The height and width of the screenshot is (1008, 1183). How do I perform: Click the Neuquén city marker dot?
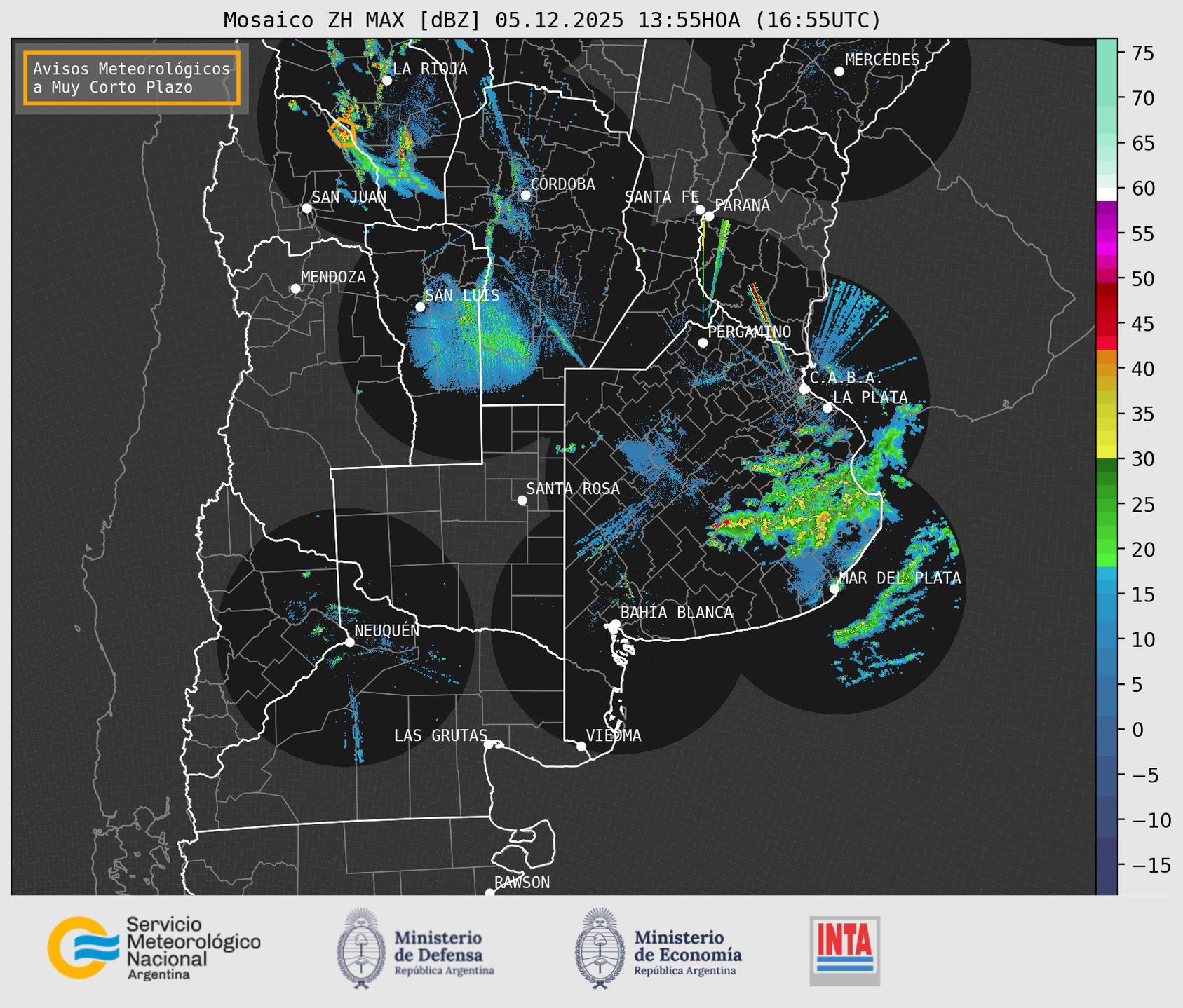click(x=349, y=642)
